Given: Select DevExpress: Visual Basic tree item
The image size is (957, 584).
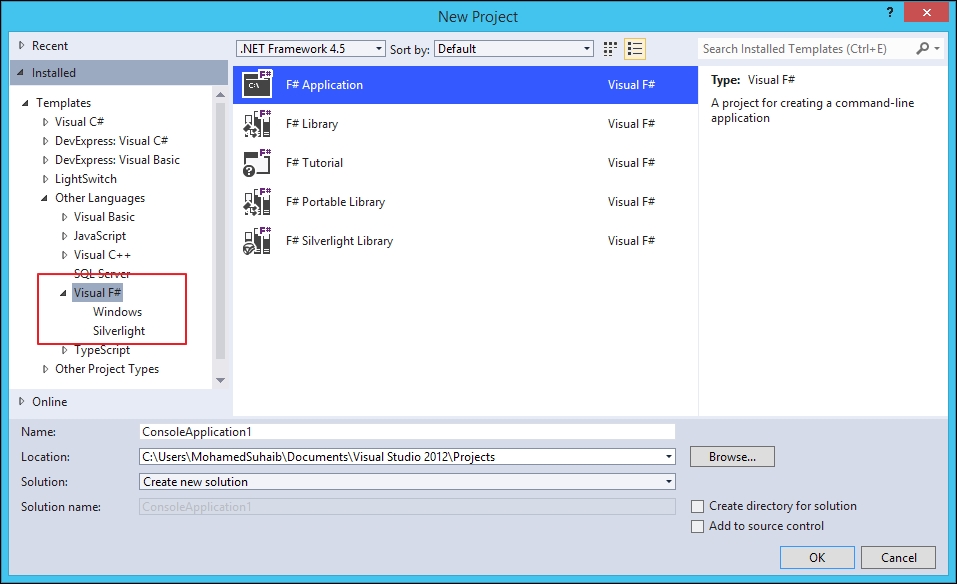Looking at the screenshot, I should 117,159.
